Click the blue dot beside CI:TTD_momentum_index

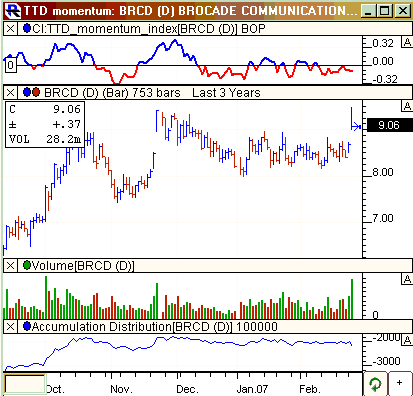tap(27, 29)
